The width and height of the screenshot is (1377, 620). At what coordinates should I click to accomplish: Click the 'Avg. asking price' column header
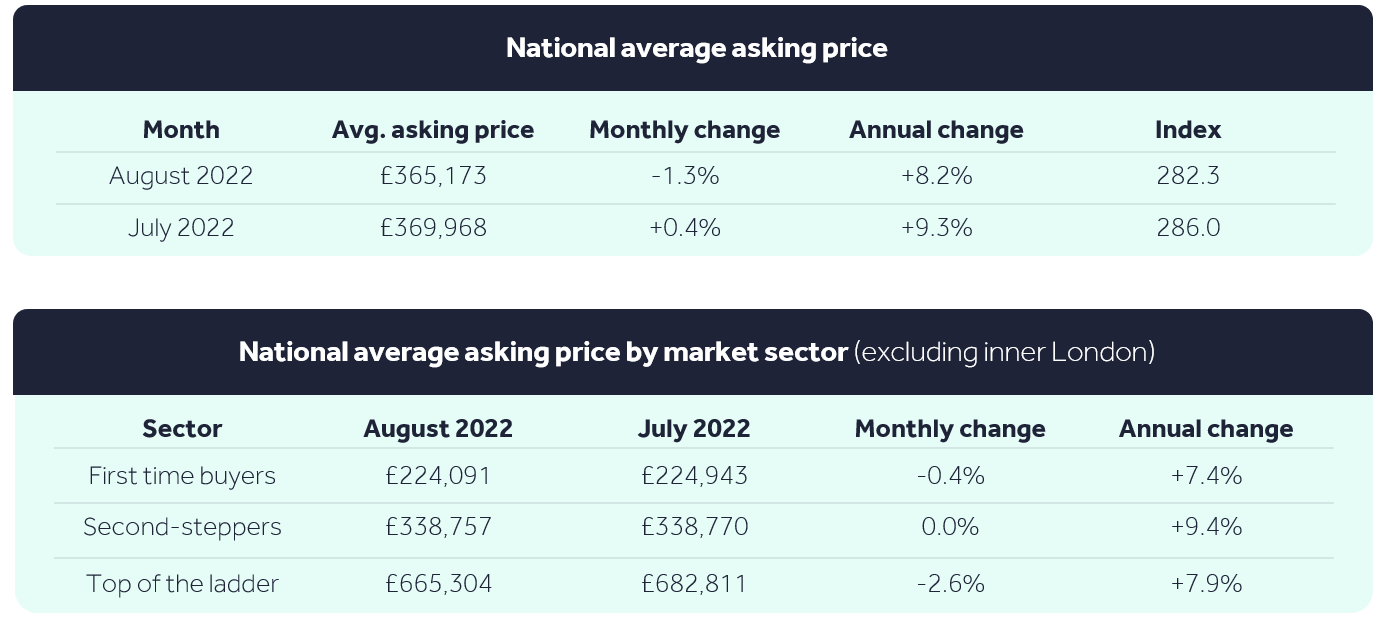click(433, 130)
